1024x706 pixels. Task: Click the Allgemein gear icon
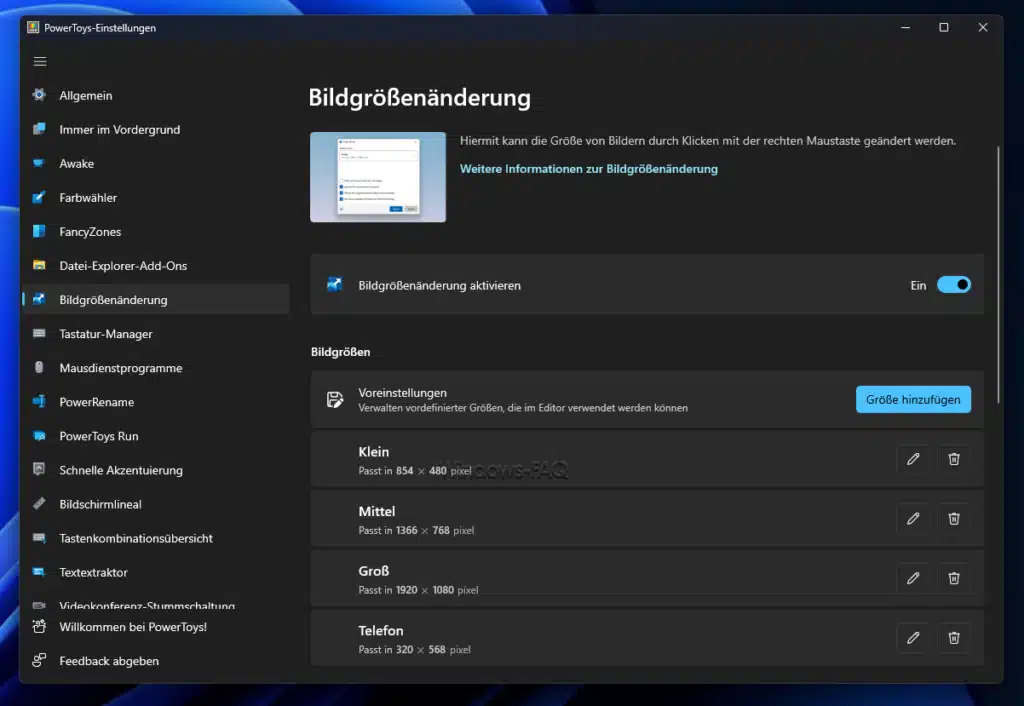tap(39, 95)
